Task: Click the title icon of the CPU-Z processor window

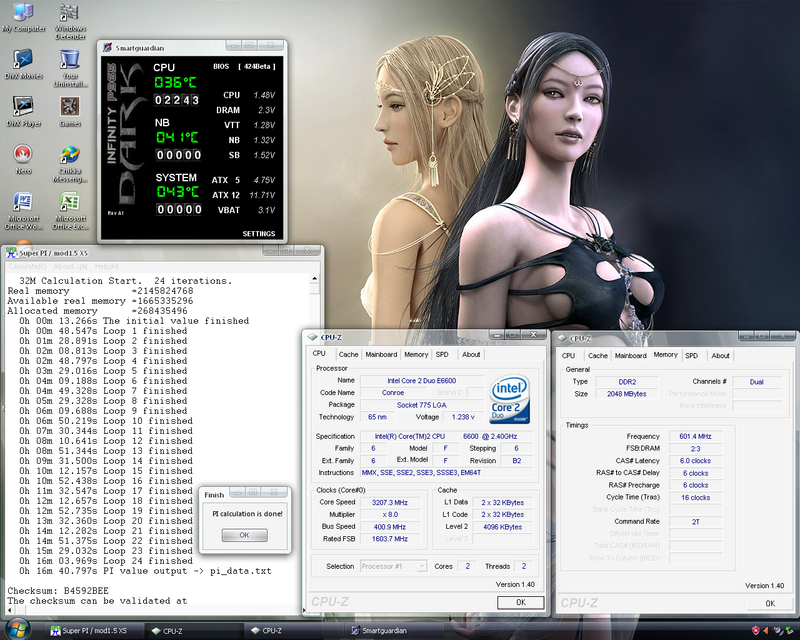Action: pyautogui.click(x=312, y=337)
